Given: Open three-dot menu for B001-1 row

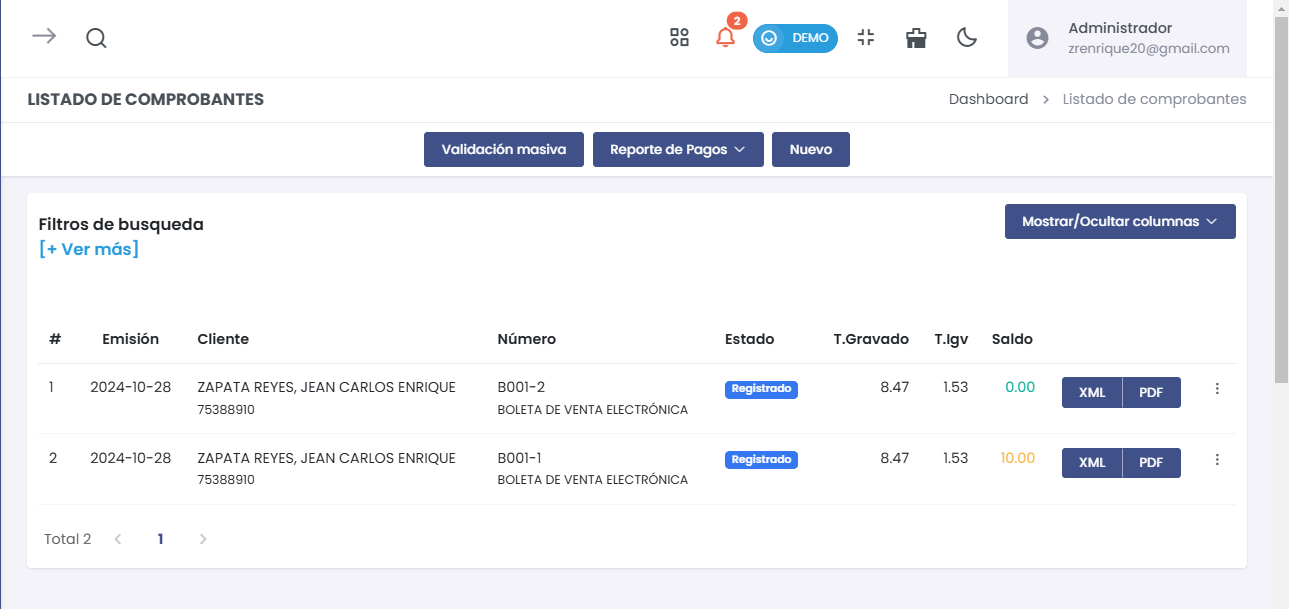Looking at the screenshot, I should (x=1217, y=460).
